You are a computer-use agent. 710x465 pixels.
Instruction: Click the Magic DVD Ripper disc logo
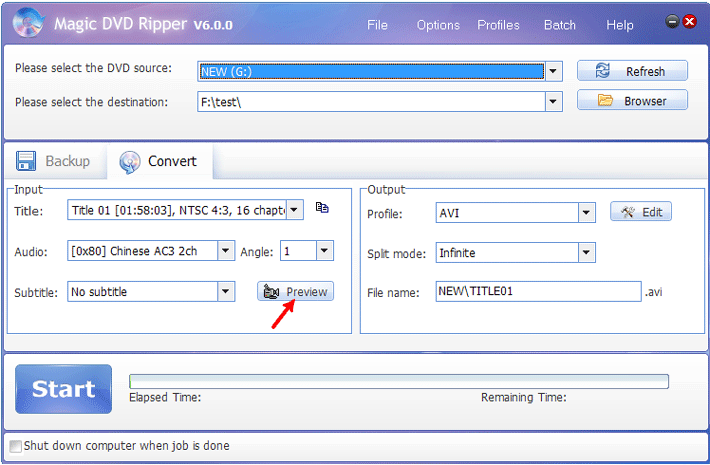pyautogui.click(x=29, y=22)
